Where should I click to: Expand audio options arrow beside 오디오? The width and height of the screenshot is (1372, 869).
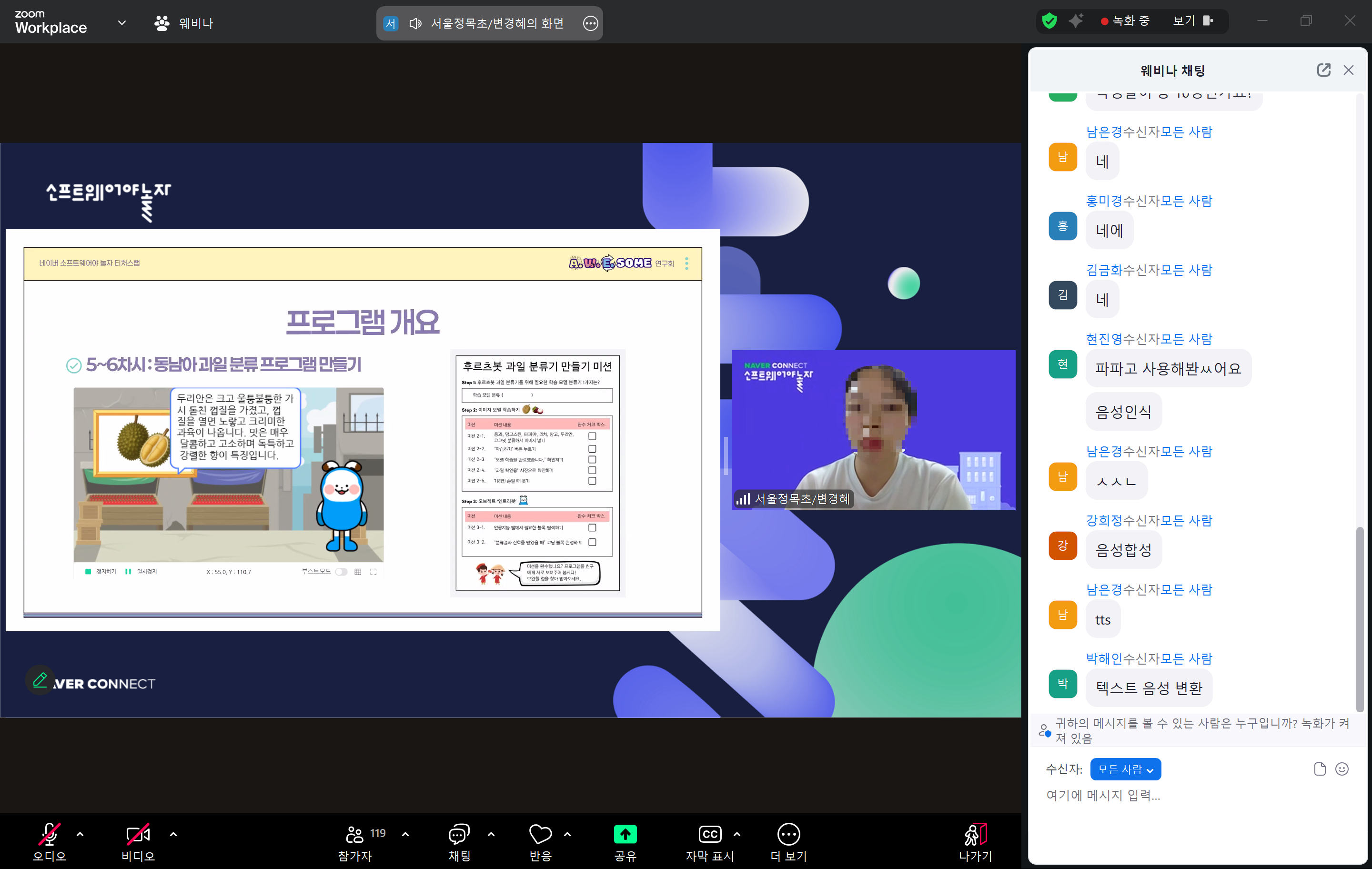(81, 834)
